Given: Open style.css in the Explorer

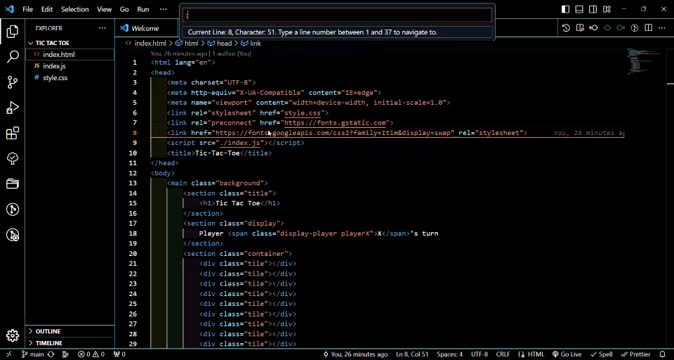Looking at the screenshot, I should pos(55,78).
